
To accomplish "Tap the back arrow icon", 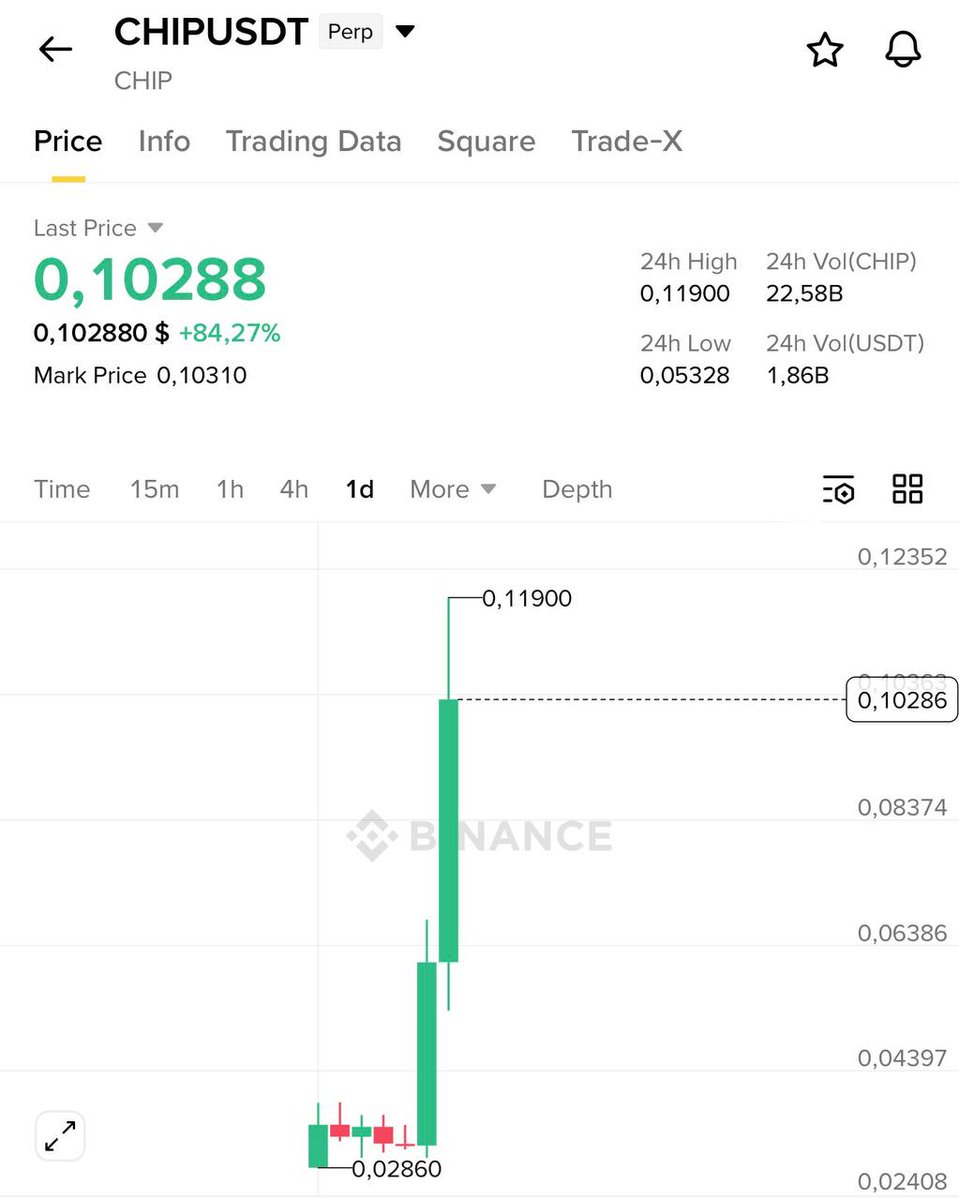I will tap(56, 50).
